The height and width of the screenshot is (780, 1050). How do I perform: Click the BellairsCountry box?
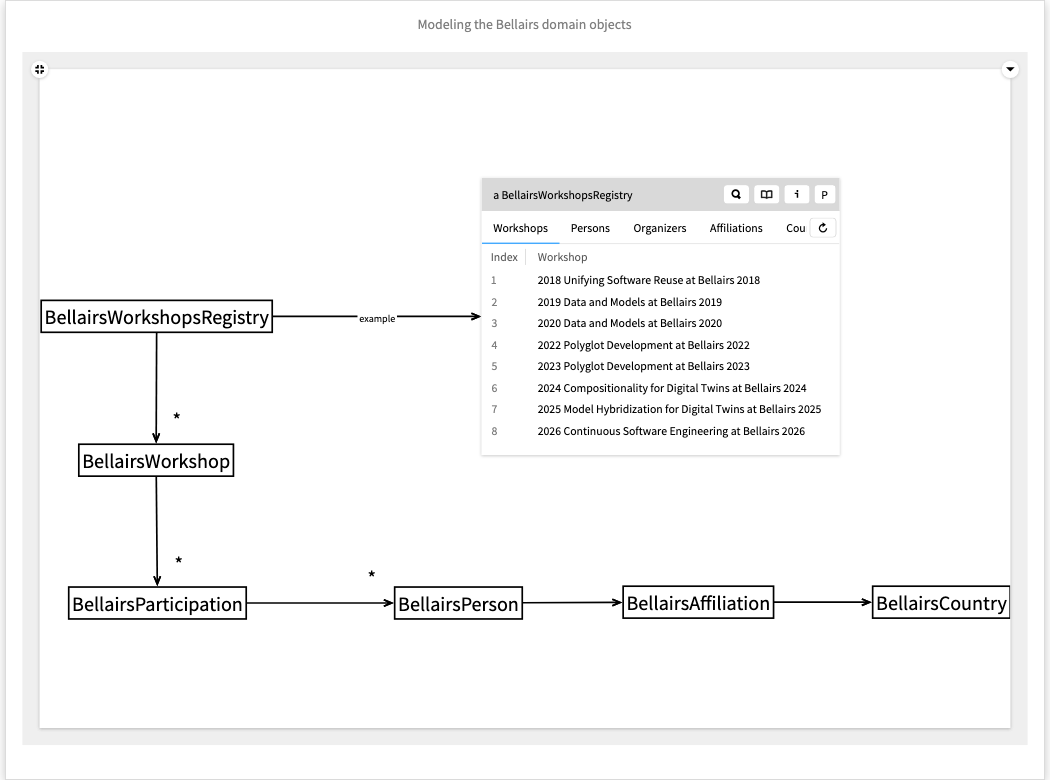point(940,603)
